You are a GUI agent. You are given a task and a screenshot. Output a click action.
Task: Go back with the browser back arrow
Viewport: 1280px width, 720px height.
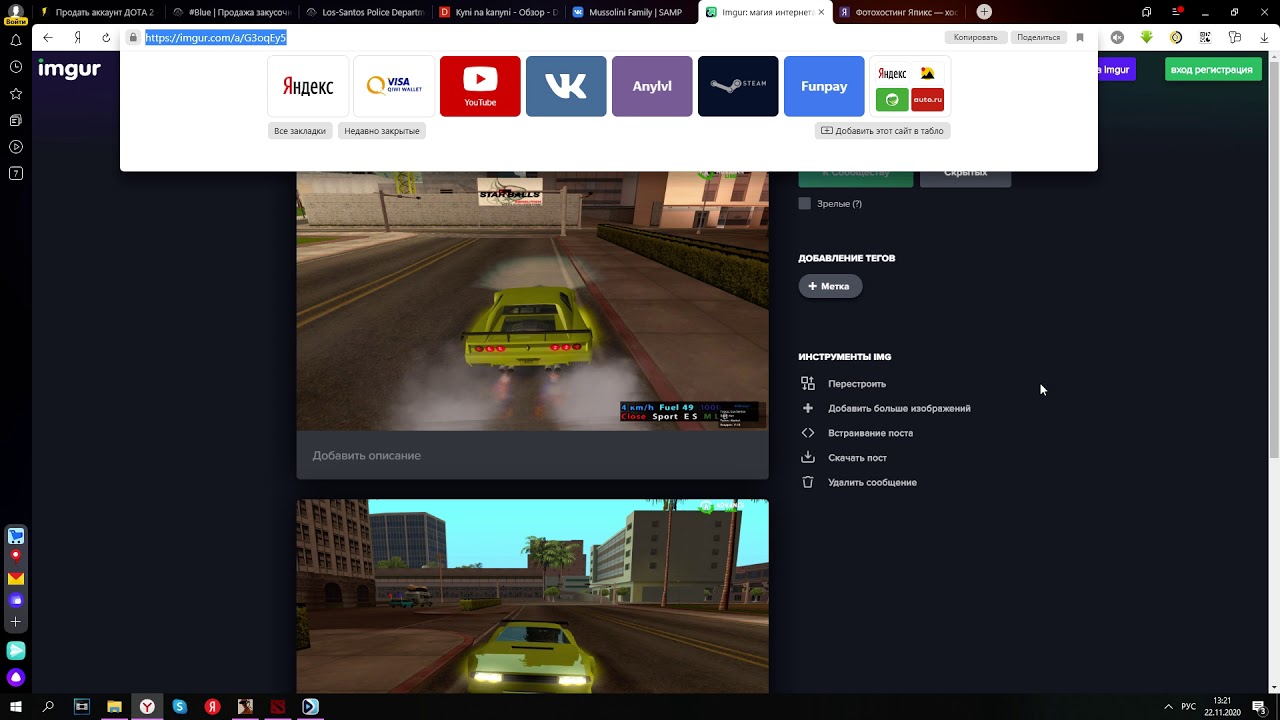pos(47,38)
